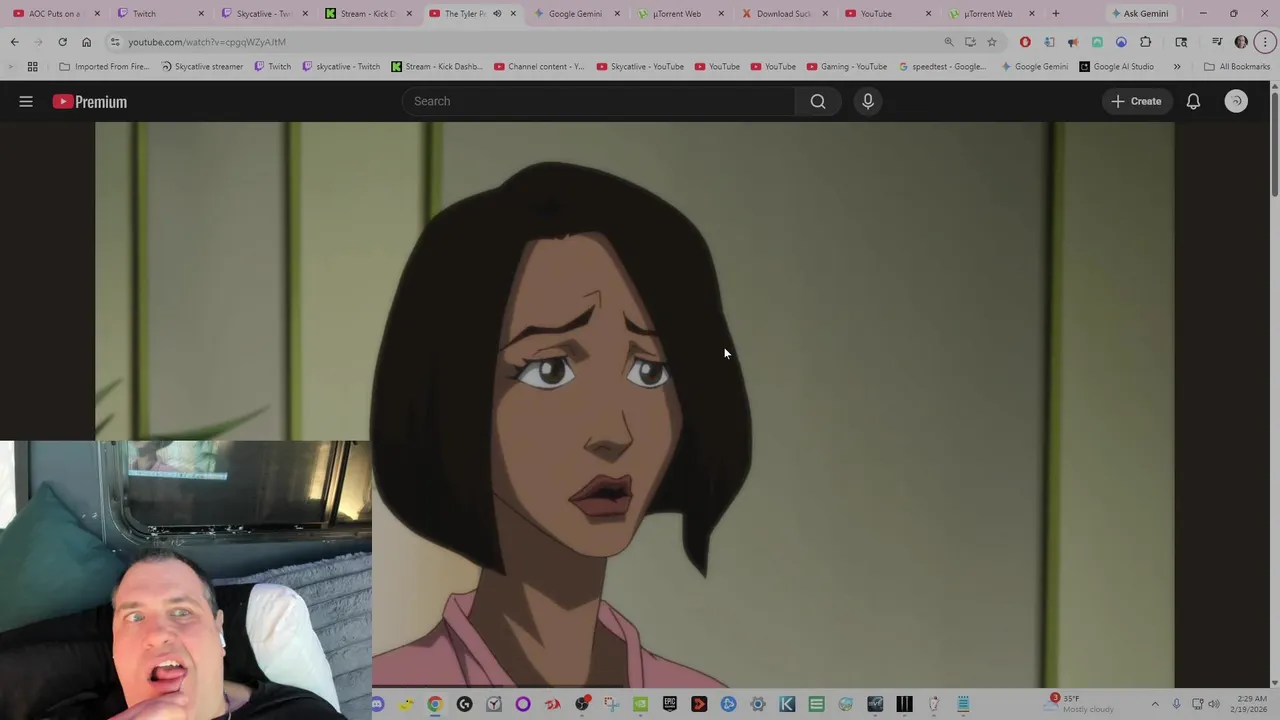Go back with the browser back arrow
The image size is (1280, 720).
click(14, 42)
